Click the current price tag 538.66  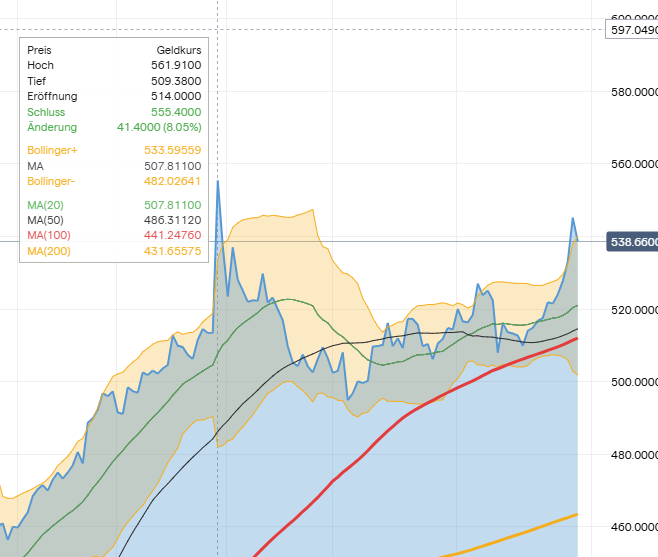click(x=632, y=242)
